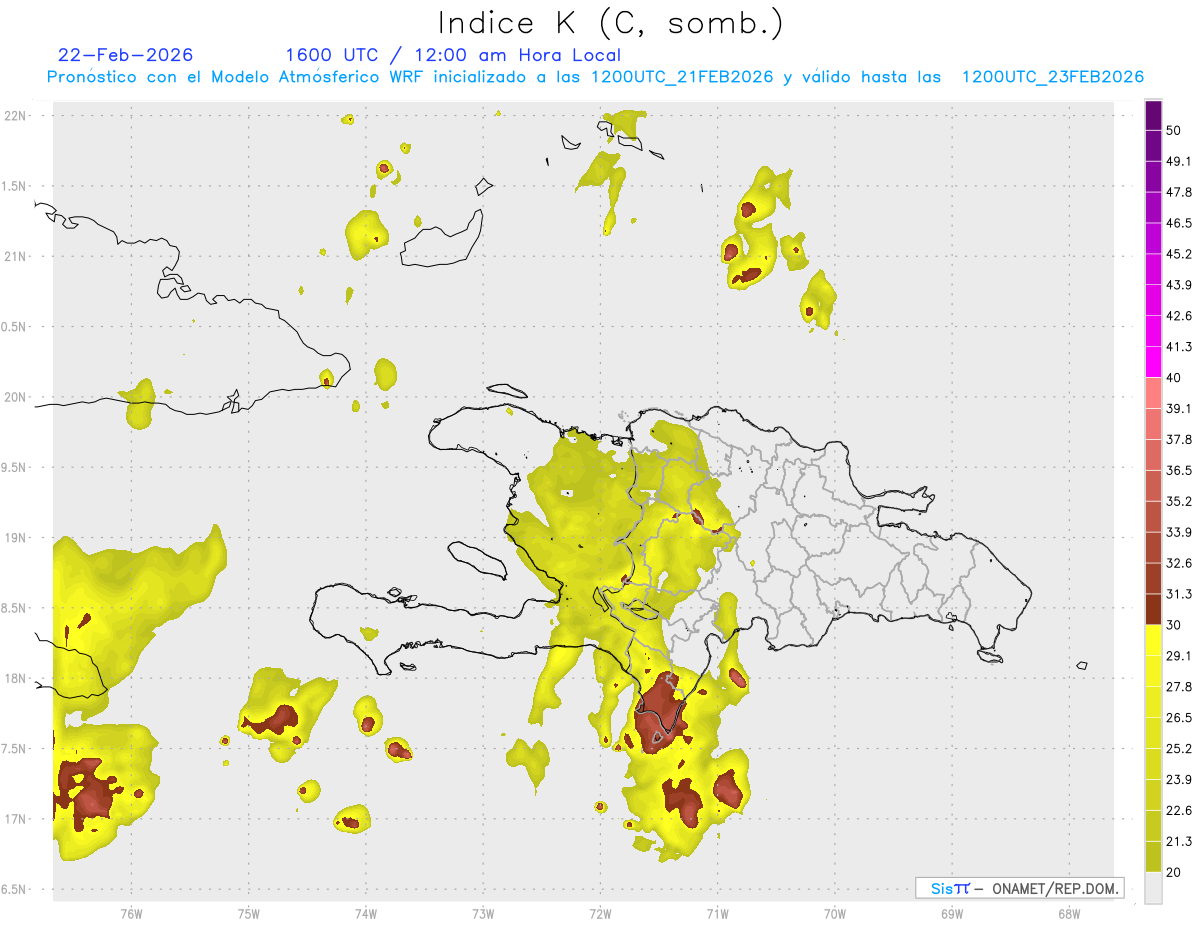Click the '42.6' legend value
1200x927 pixels.
1179,316
